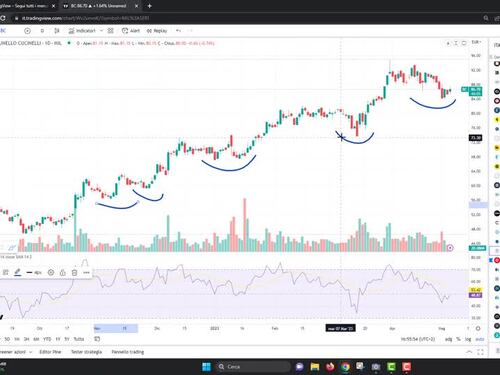Screen dimensions: 500x375
Task: Click the browser magnifier icon in address bar
Action: (486, 18)
